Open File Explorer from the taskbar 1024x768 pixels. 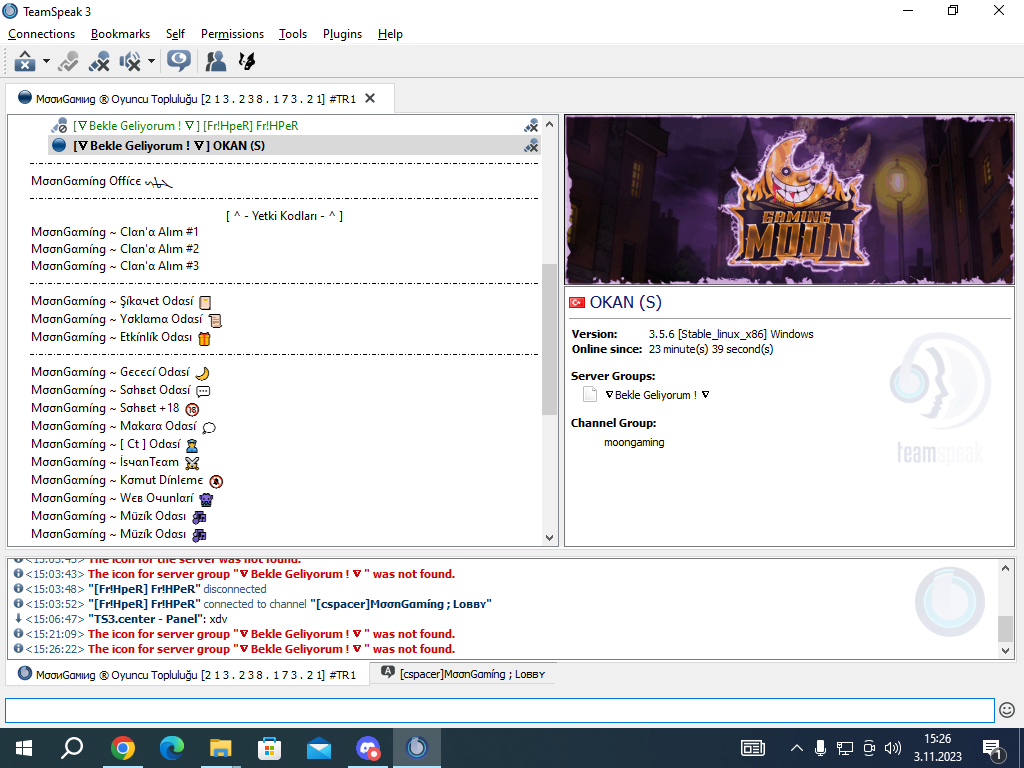pyautogui.click(x=221, y=748)
